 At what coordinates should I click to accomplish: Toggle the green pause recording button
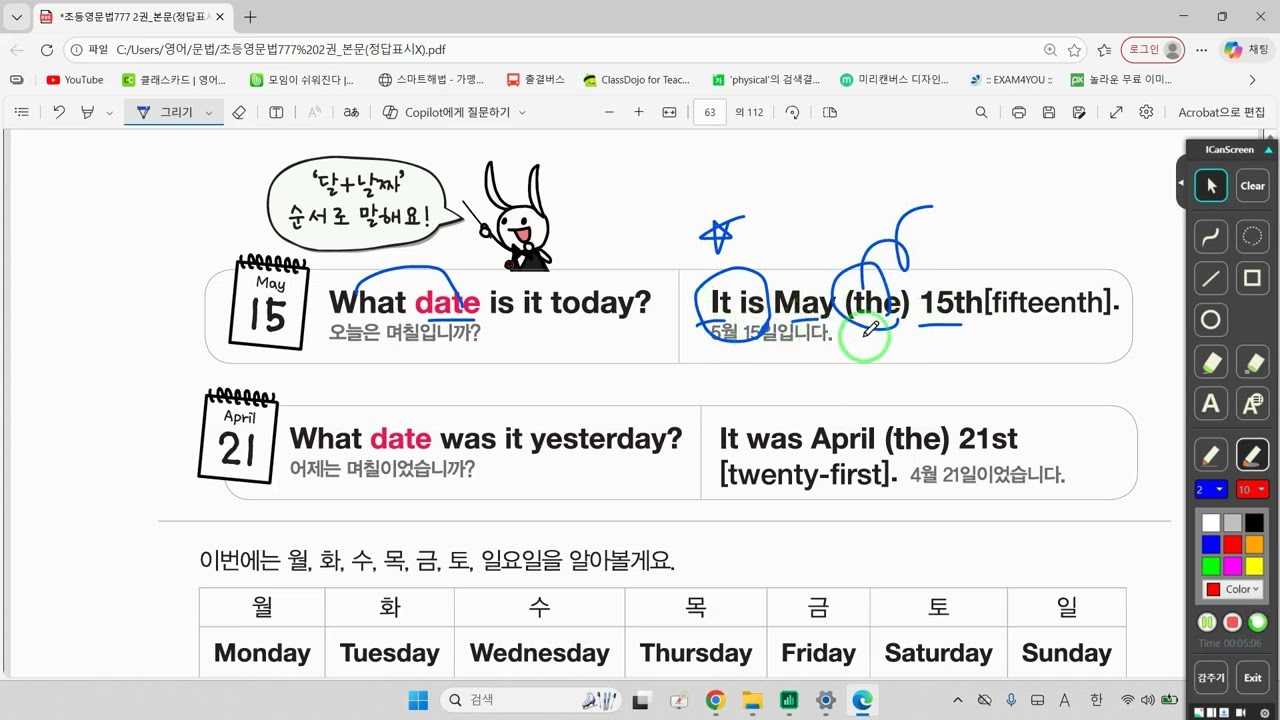[1207, 622]
